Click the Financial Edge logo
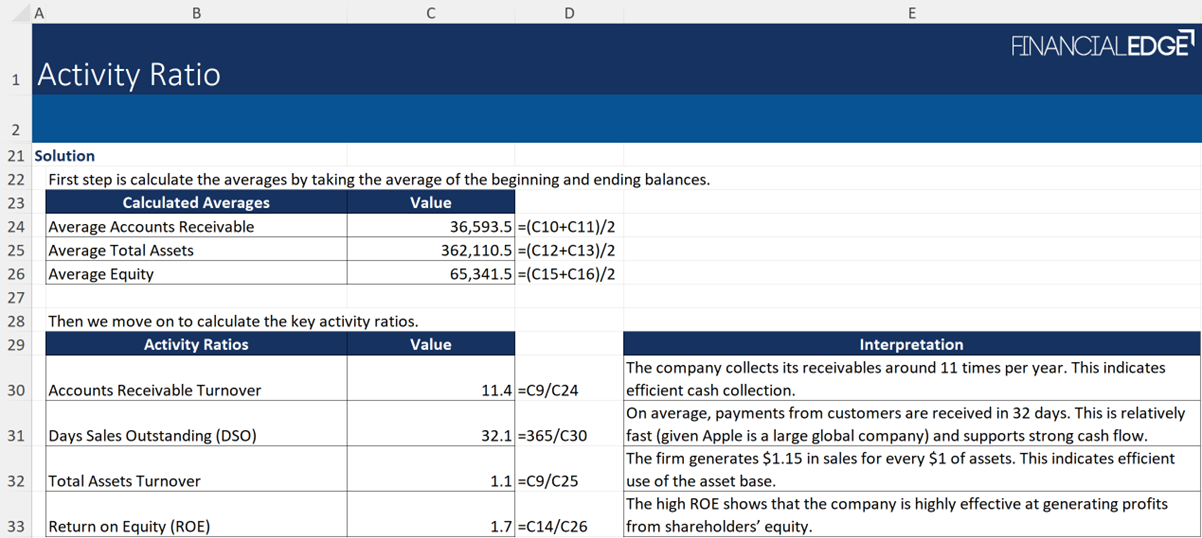 point(1102,45)
